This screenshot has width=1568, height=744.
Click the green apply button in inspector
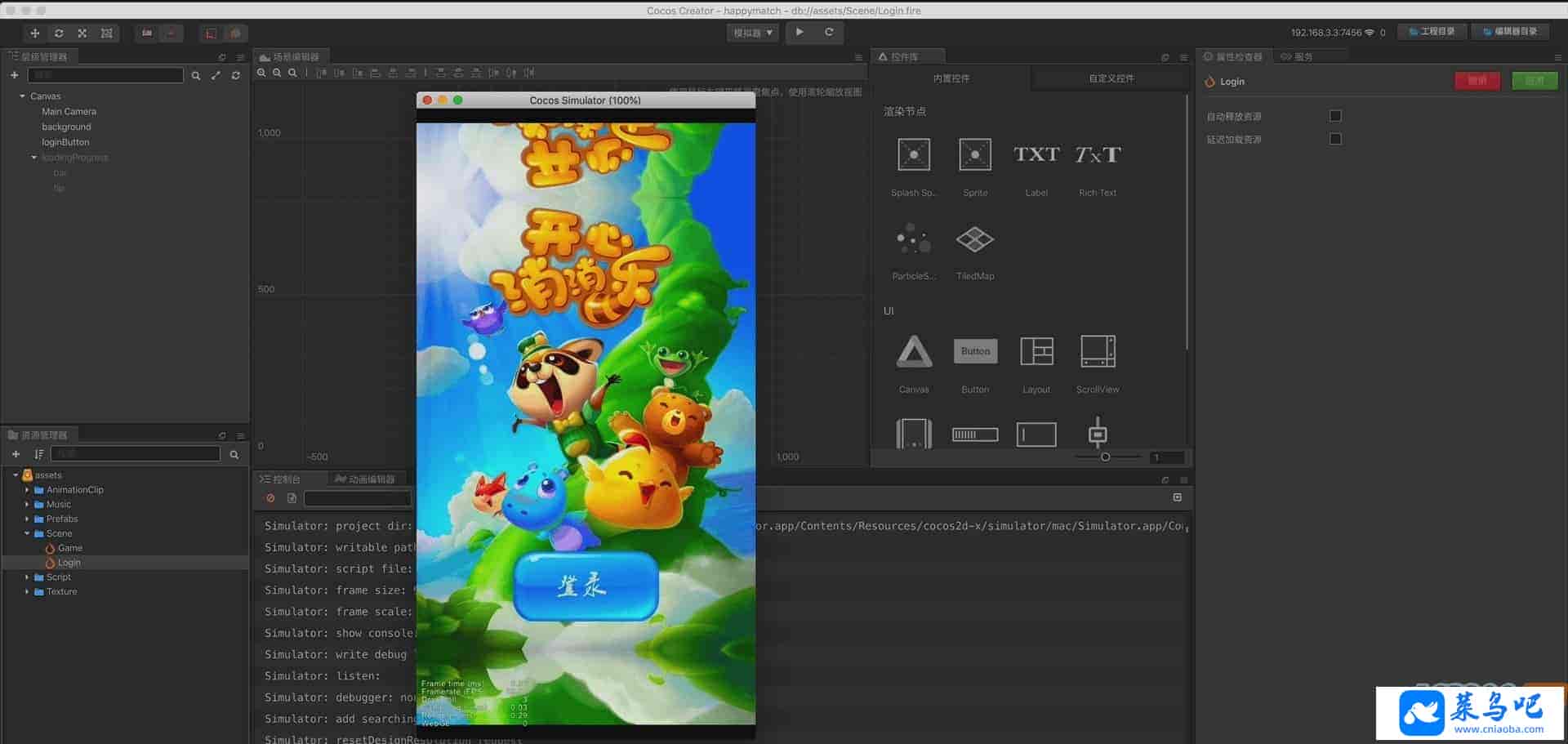[1534, 81]
